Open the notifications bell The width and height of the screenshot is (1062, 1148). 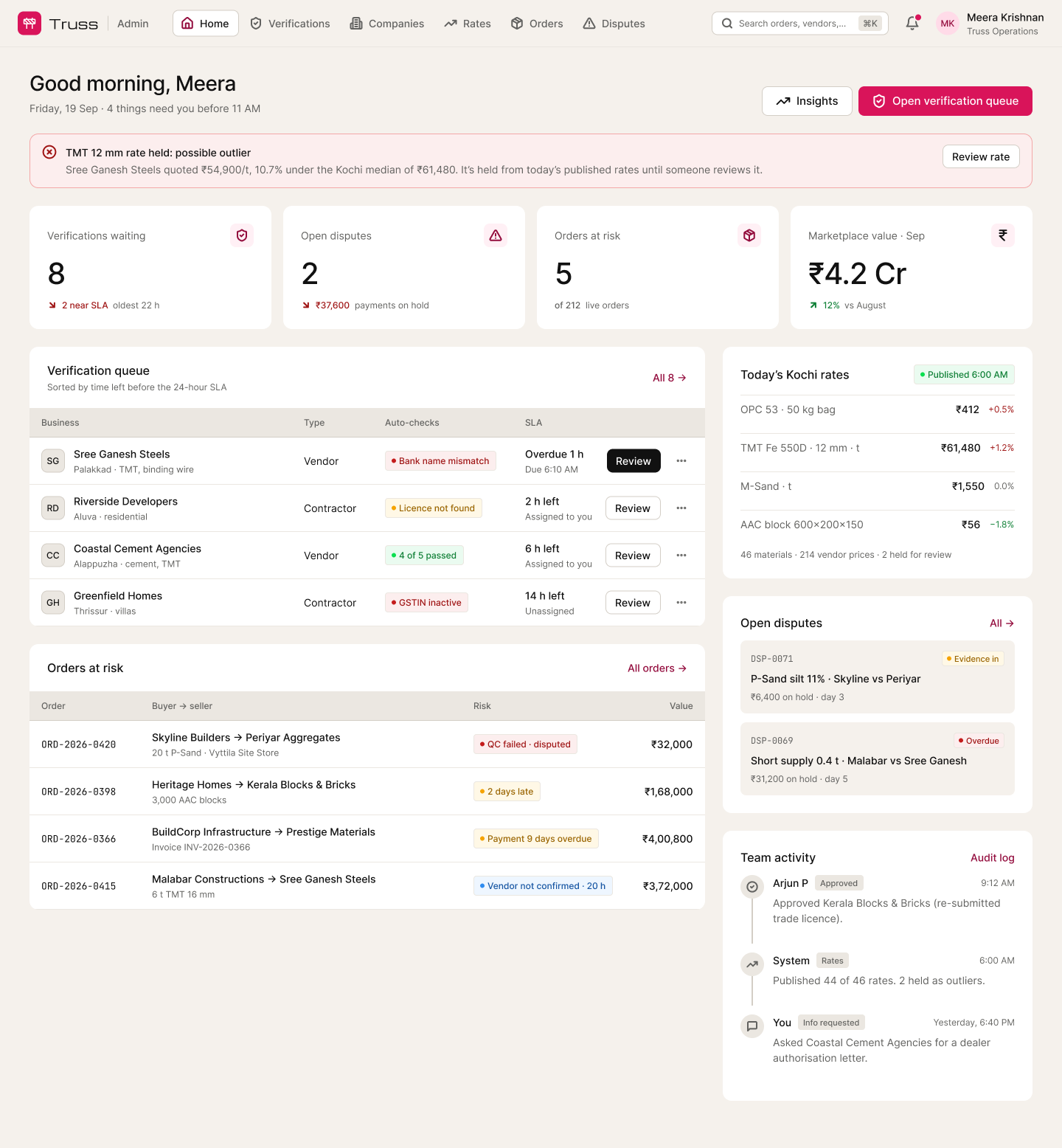(912, 24)
